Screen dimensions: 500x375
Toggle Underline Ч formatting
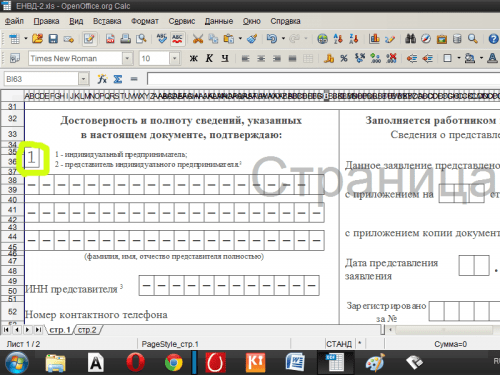225,59
